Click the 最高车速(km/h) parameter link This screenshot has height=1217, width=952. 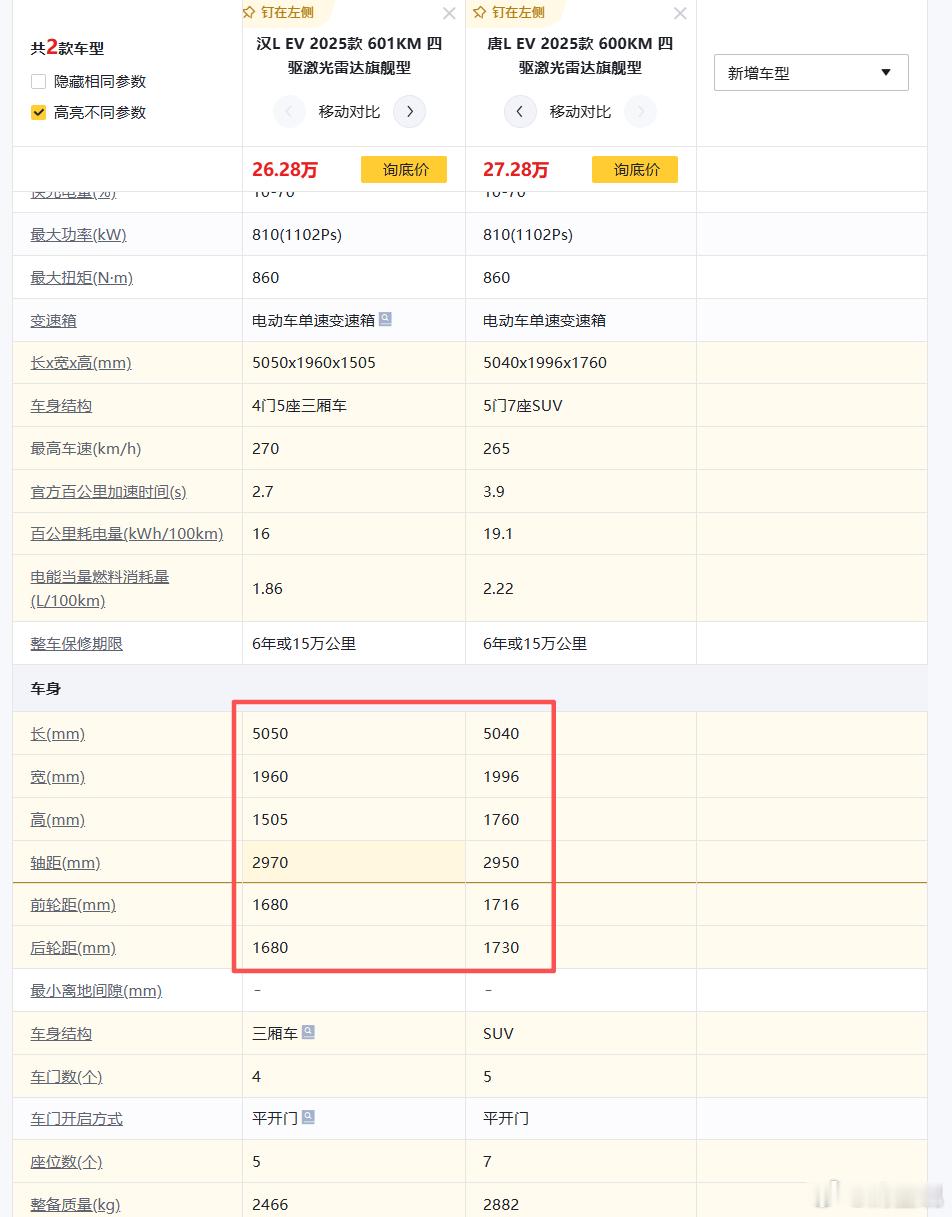(x=86, y=449)
